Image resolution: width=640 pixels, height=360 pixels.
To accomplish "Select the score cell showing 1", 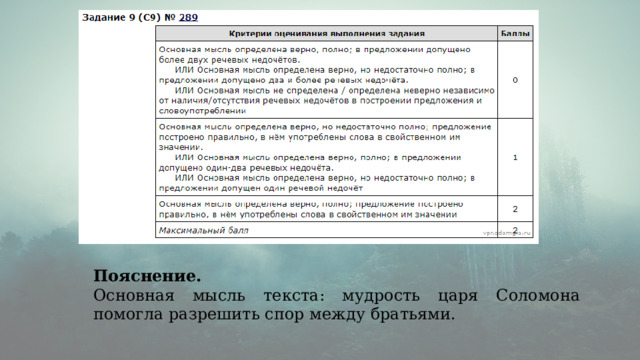I will (515, 158).
